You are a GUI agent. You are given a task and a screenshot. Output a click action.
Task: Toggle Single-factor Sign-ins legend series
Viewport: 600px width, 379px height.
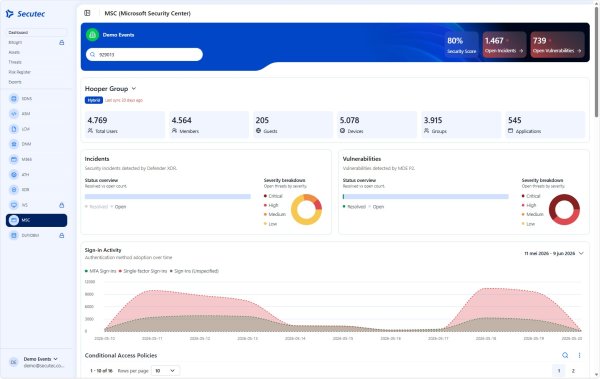pos(143,271)
